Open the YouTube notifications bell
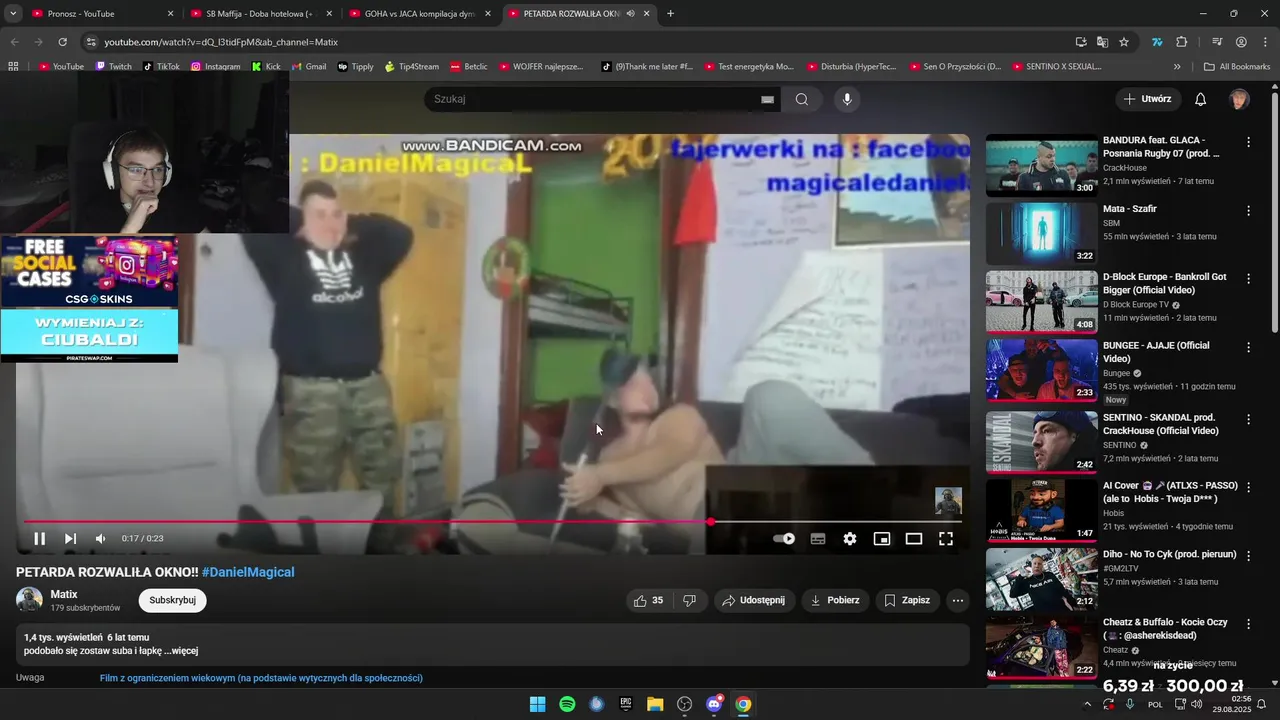This screenshot has width=1280, height=720. coord(1201,99)
